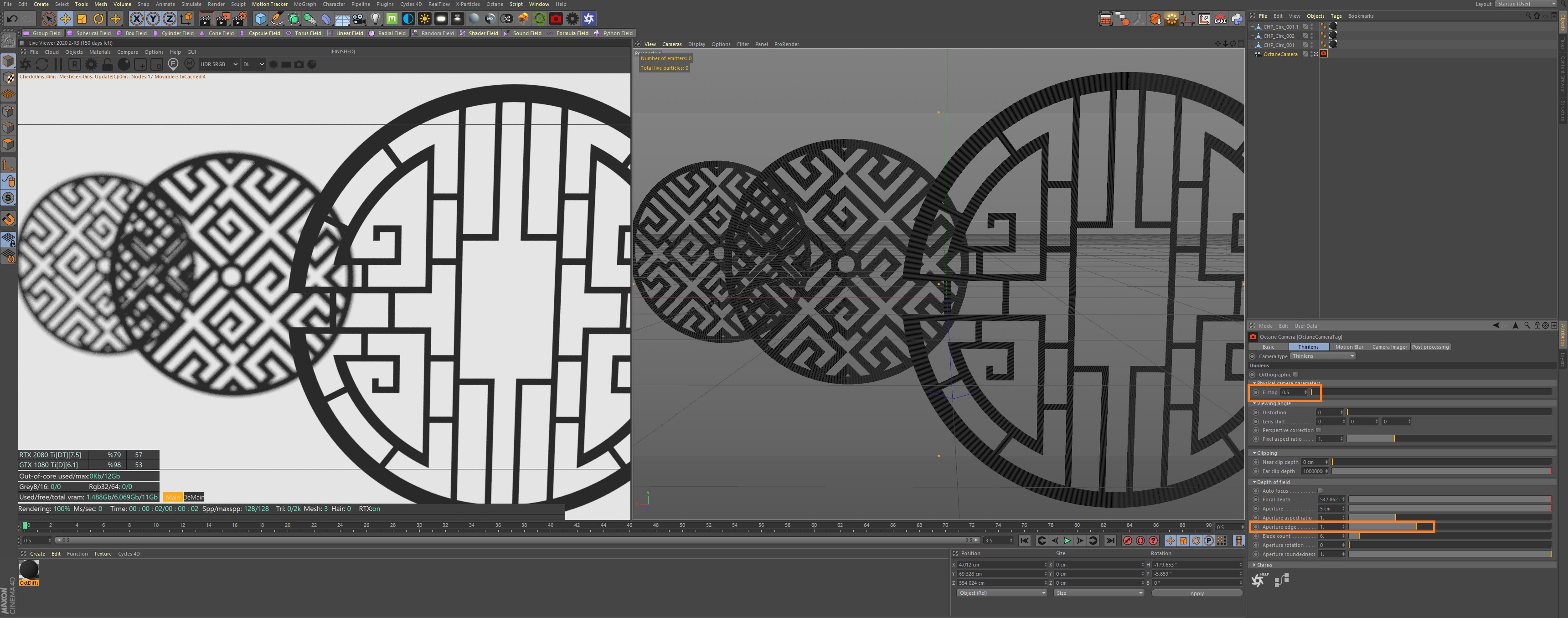Click the Undo arrow icon
The height and width of the screenshot is (618, 1568).
coord(11,19)
